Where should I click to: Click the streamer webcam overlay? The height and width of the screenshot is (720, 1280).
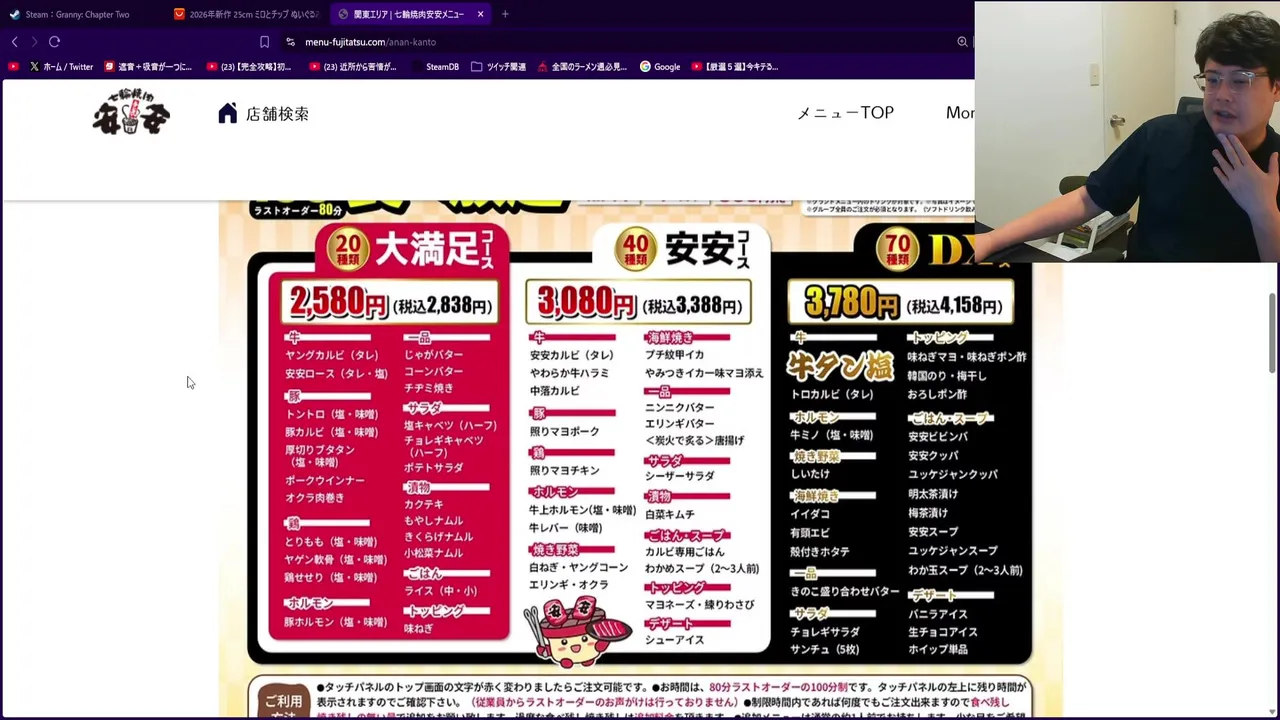point(1127,131)
